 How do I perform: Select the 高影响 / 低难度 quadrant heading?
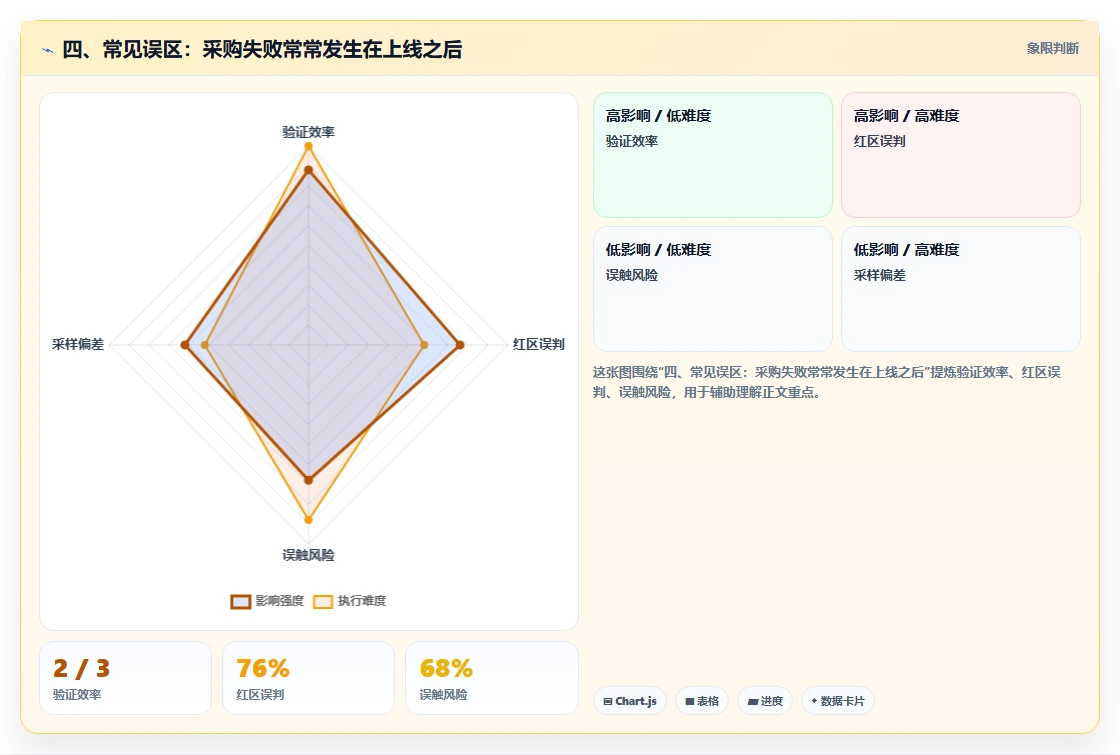click(658, 116)
